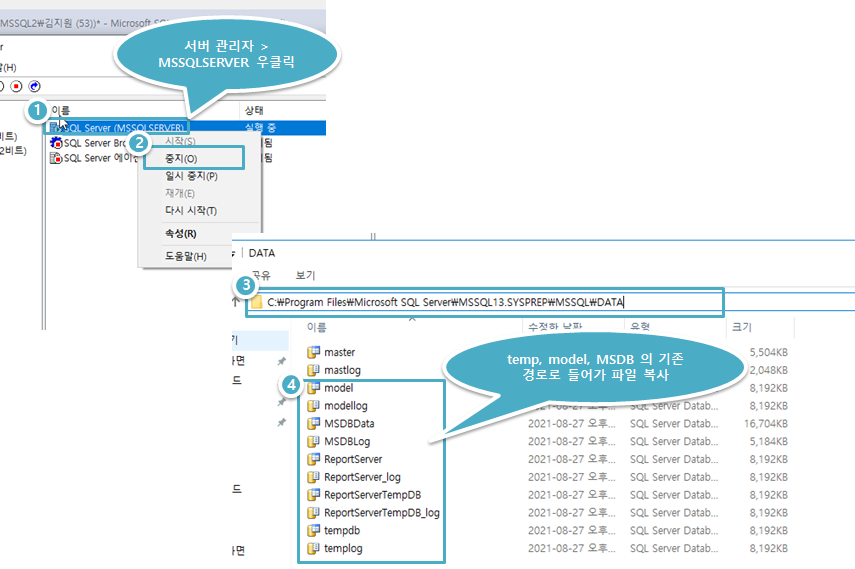Select the ReportServerTempDB file icon

pyautogui.click(x=314, y=495)
